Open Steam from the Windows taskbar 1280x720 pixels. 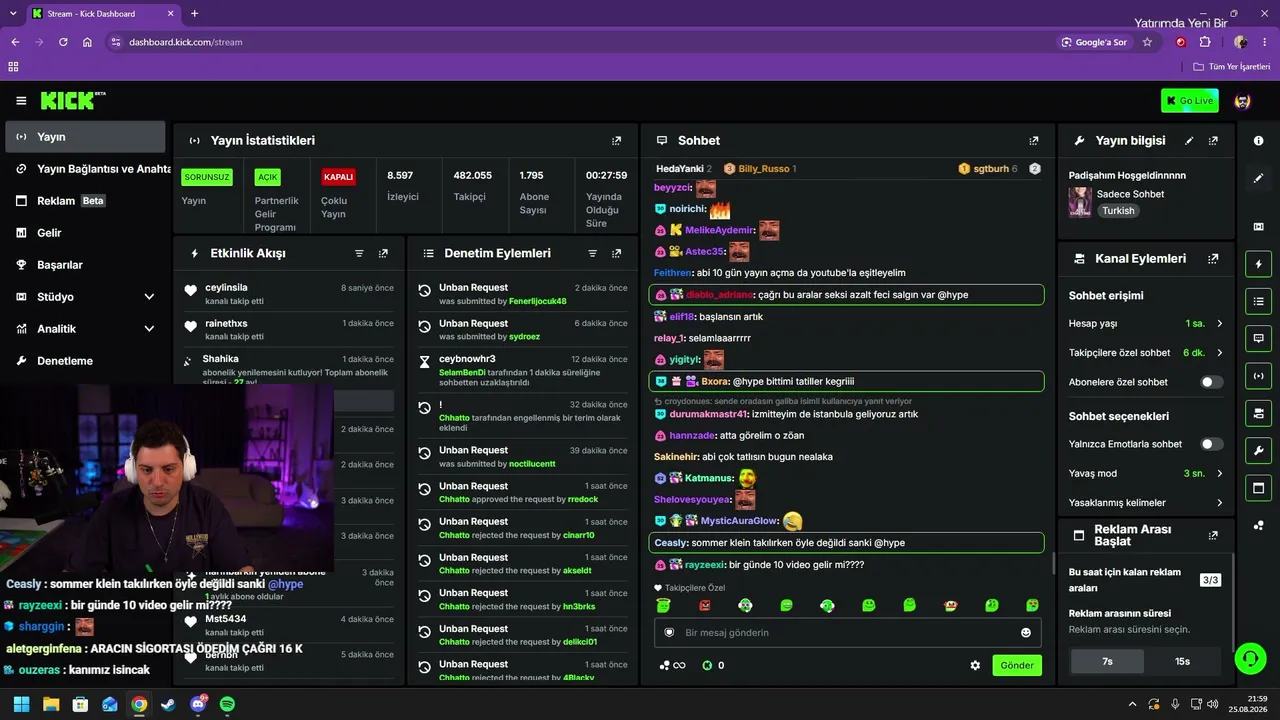pos(168,704)
